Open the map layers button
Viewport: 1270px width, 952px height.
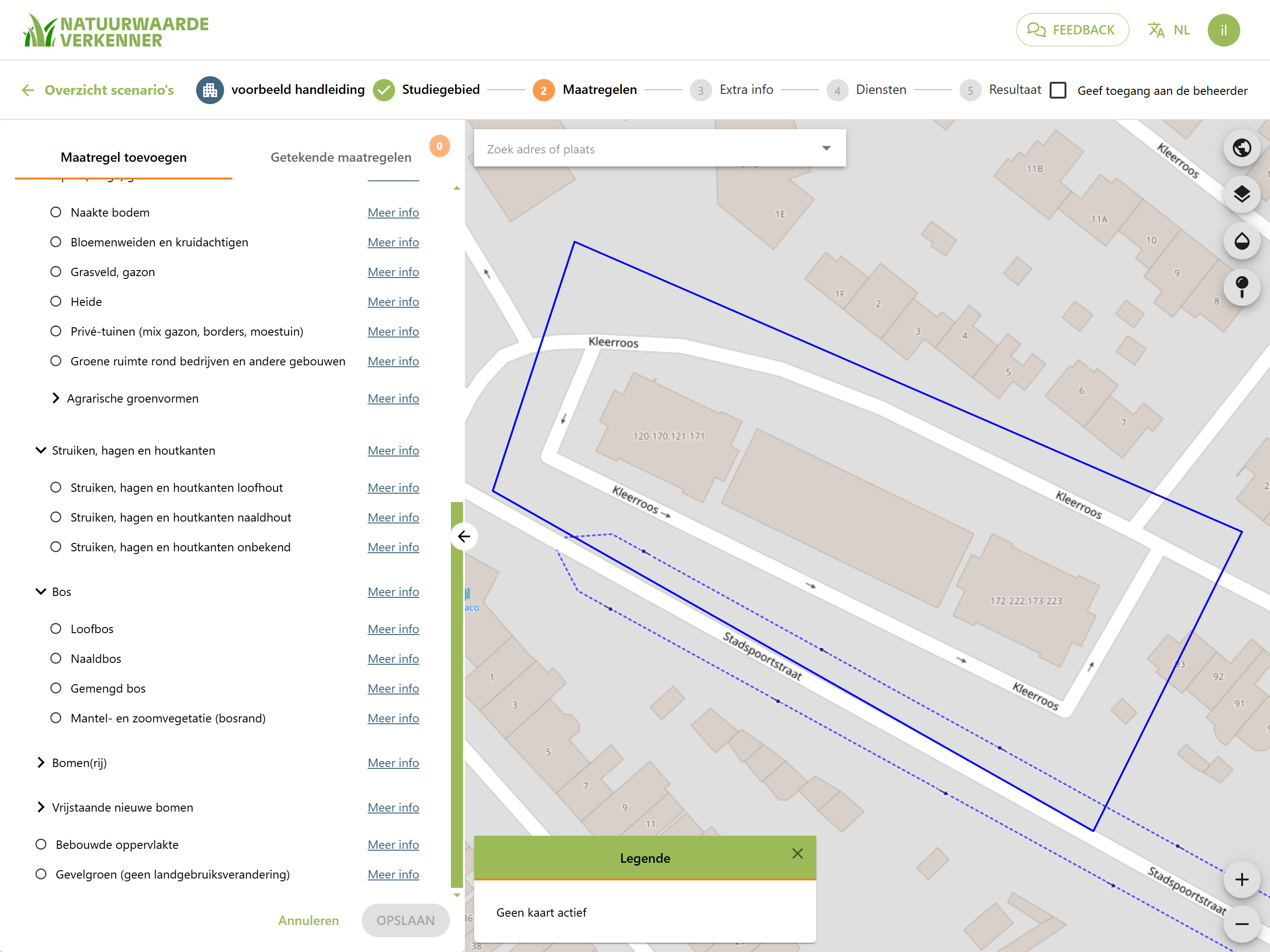[x=1241, y=195]
